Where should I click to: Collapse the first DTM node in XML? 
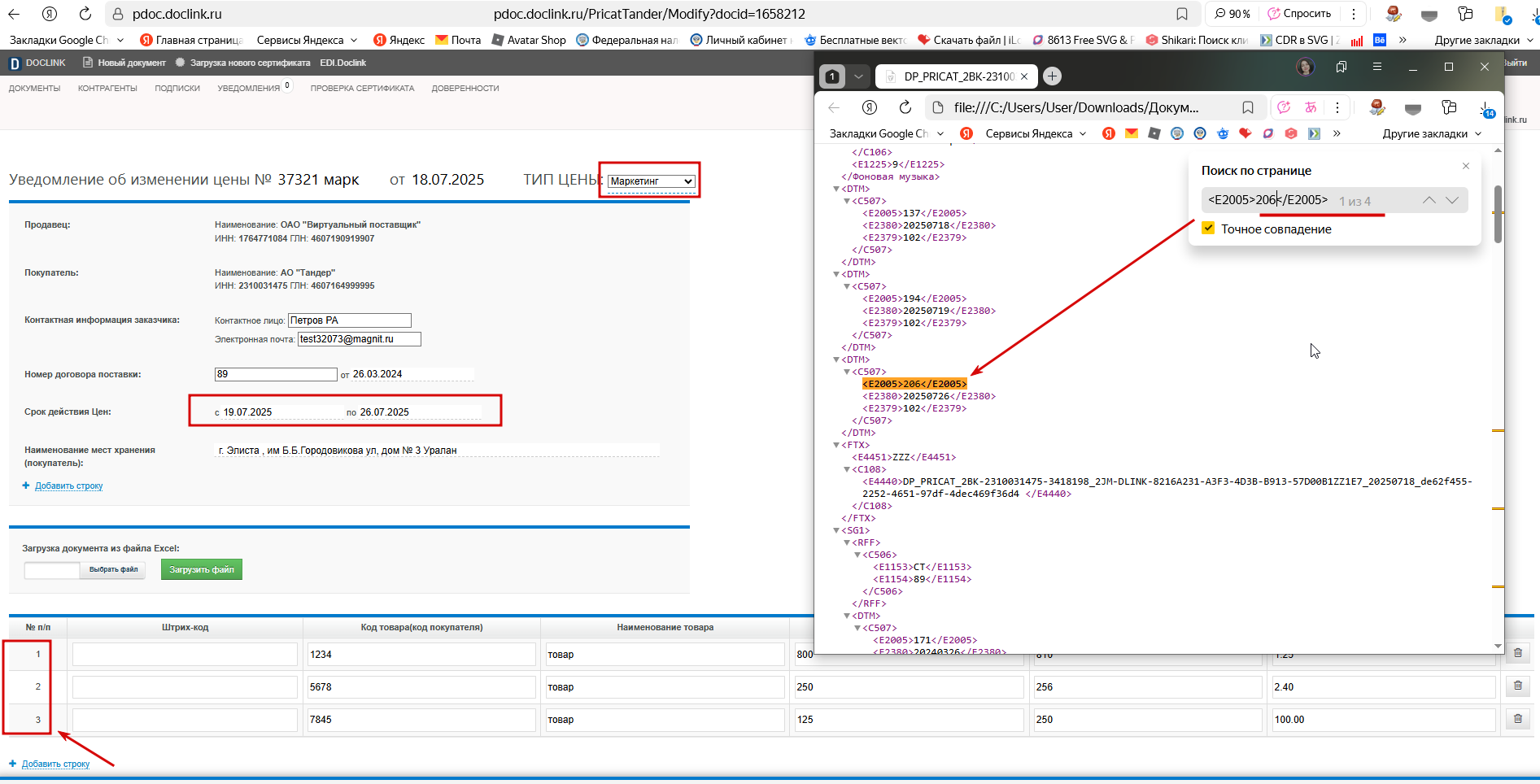click(836, 189)
